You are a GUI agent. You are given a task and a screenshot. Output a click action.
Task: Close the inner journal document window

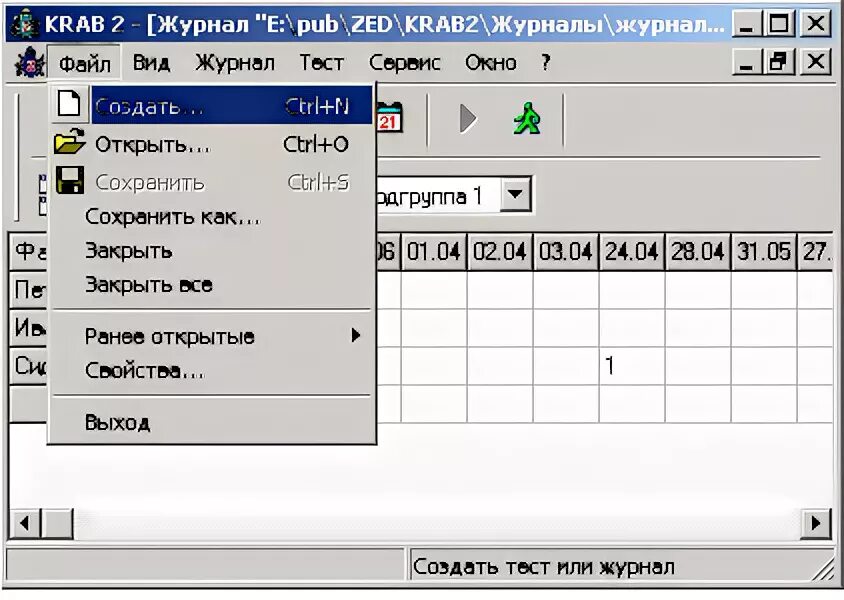click(x=815, y=62)
